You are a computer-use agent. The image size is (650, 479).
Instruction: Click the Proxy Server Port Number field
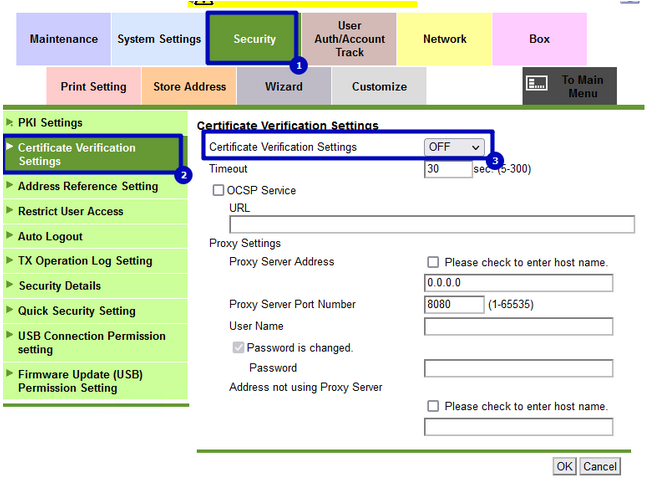[453, 304]
